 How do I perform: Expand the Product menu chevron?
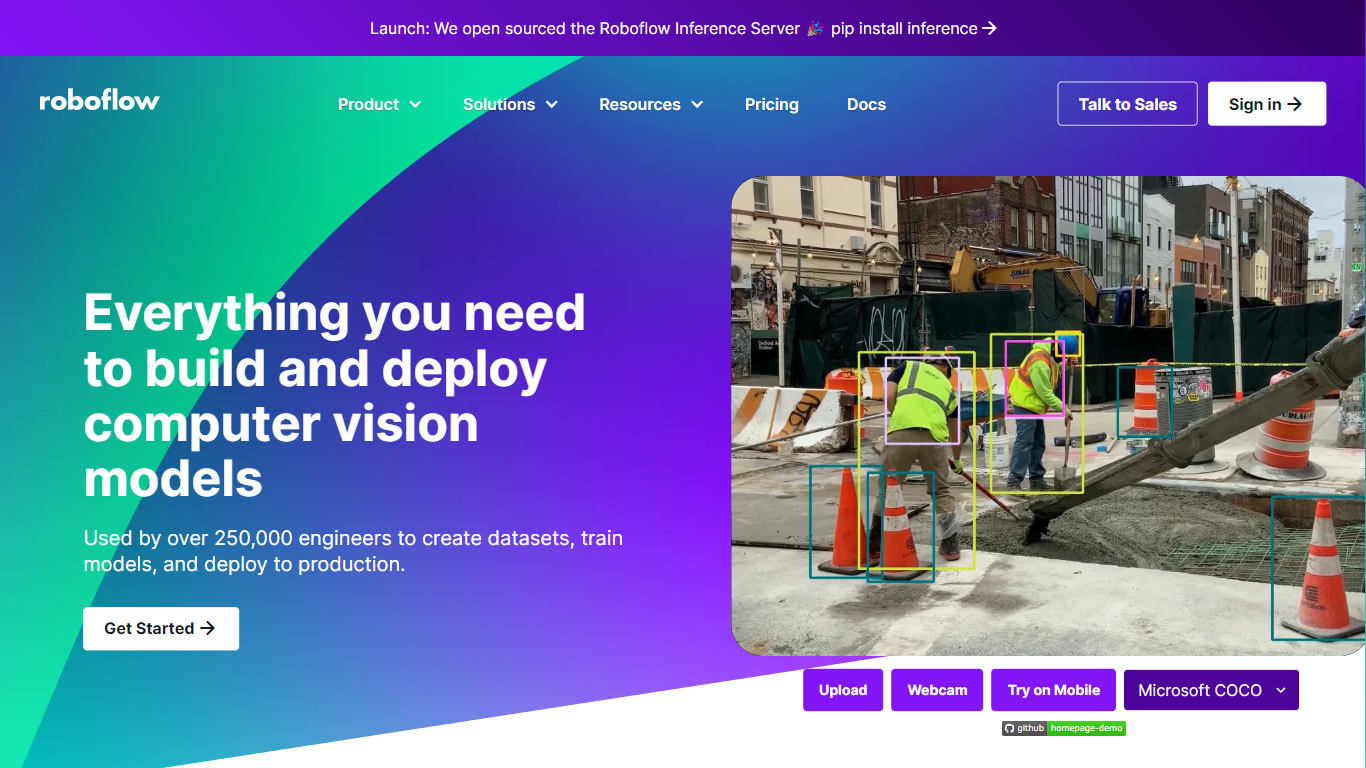pyautogui.click(x=415, y=105)
